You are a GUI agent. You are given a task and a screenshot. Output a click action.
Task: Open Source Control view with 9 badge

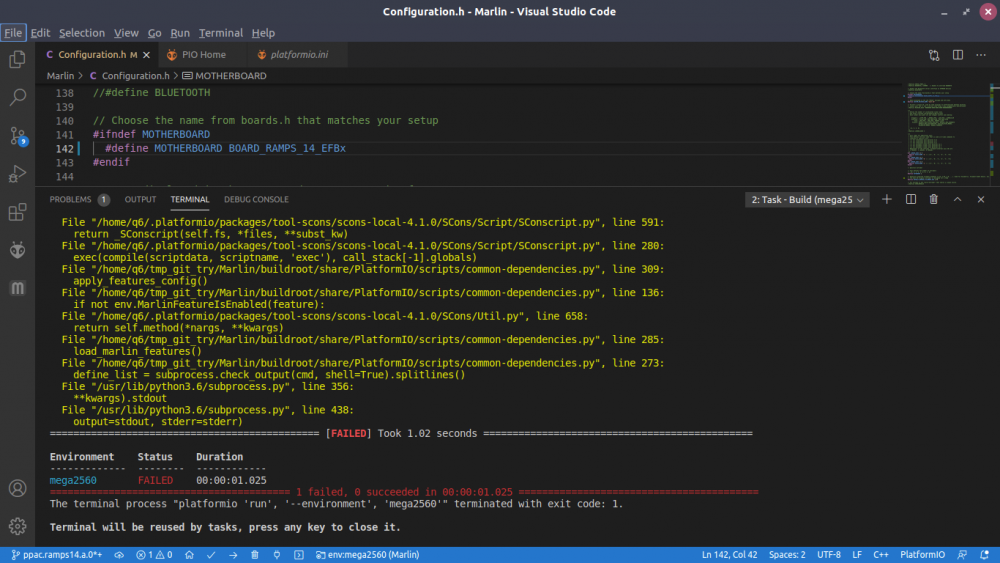pos(17,136)
